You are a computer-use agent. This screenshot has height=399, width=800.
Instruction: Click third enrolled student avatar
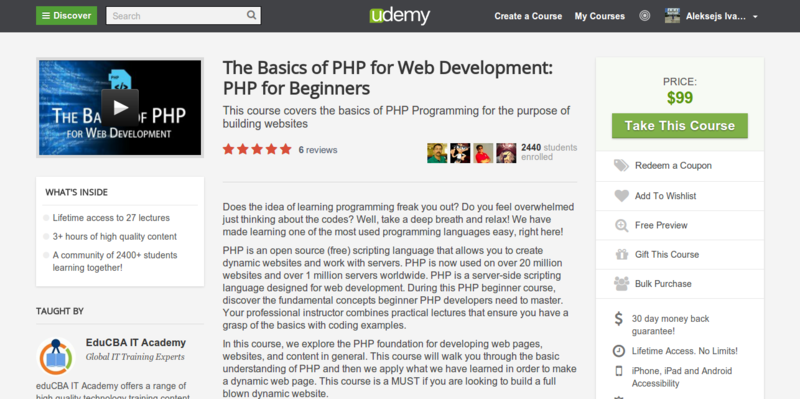pos(483,153)
